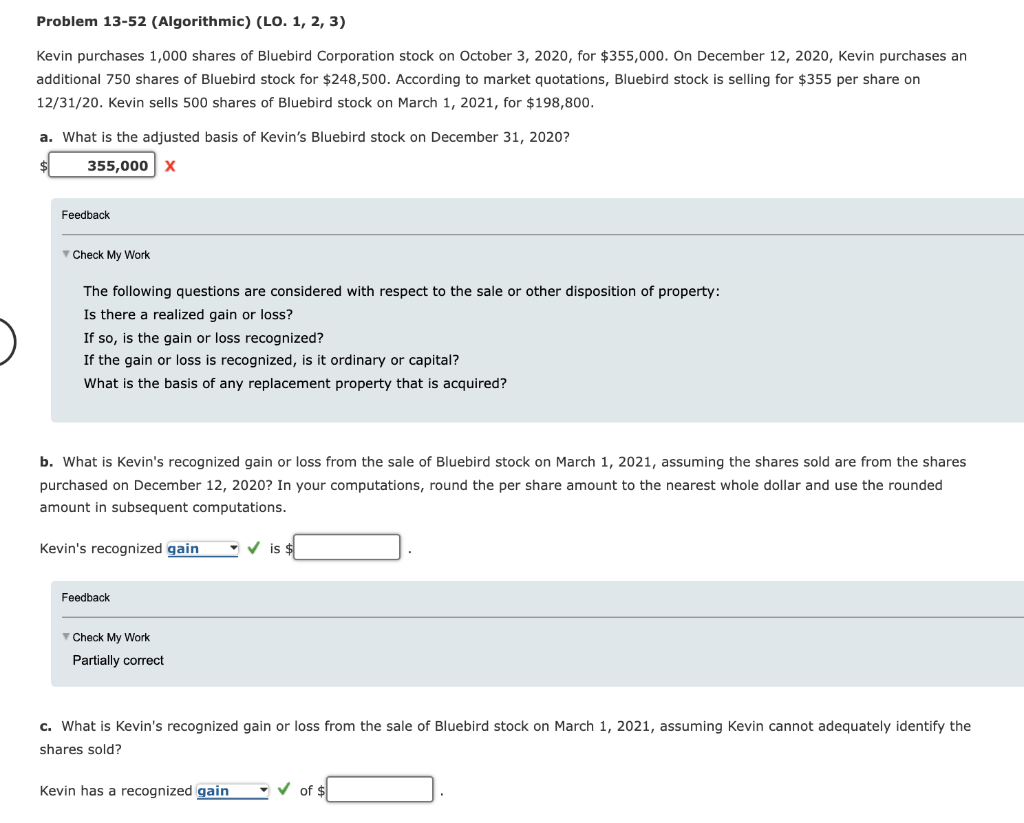Click the dropdown arrow on part c gain selector
This screenshot has width=1024, height=823.
(264, 790)
